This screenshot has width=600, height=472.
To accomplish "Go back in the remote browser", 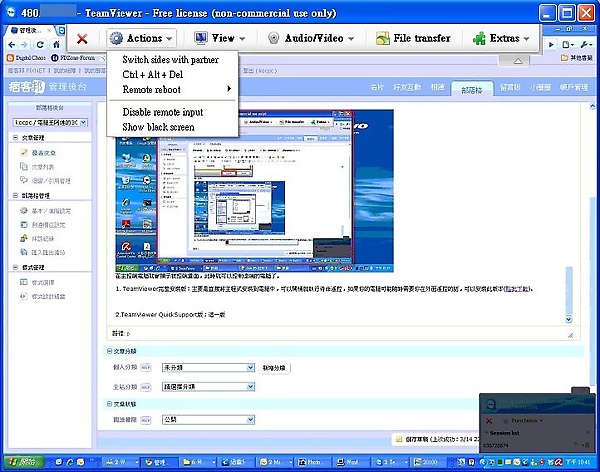I will point(12,45).
